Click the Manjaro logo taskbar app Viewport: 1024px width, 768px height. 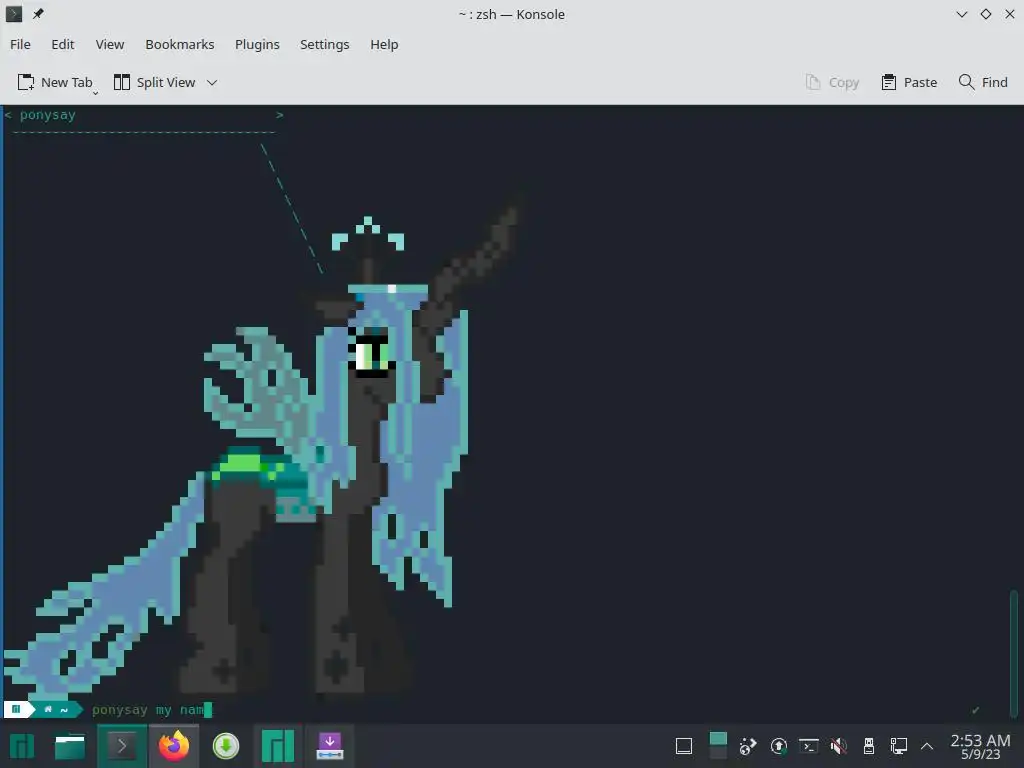(x=278, y=746)
